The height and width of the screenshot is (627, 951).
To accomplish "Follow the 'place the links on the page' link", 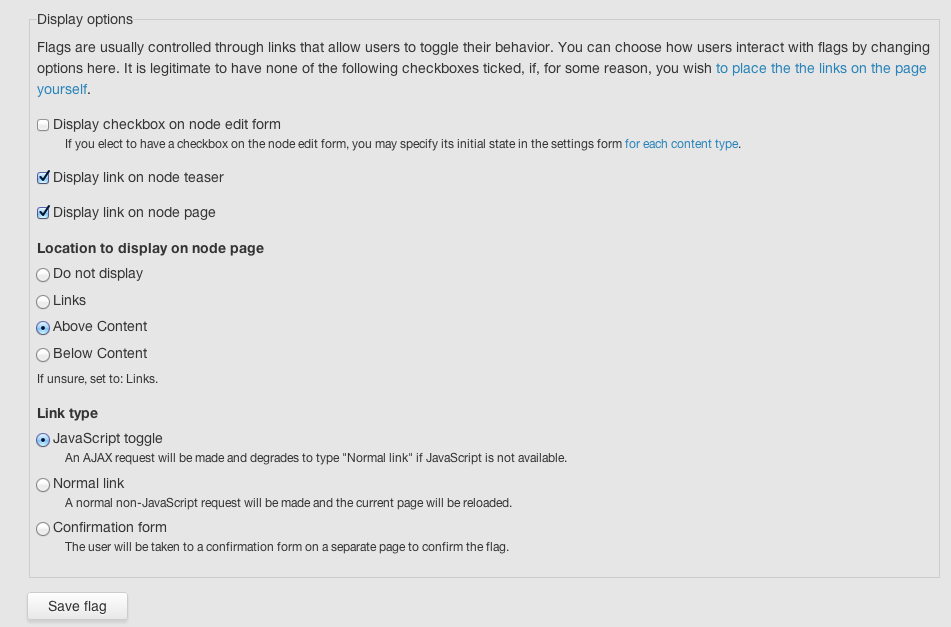I will [821, 68].
